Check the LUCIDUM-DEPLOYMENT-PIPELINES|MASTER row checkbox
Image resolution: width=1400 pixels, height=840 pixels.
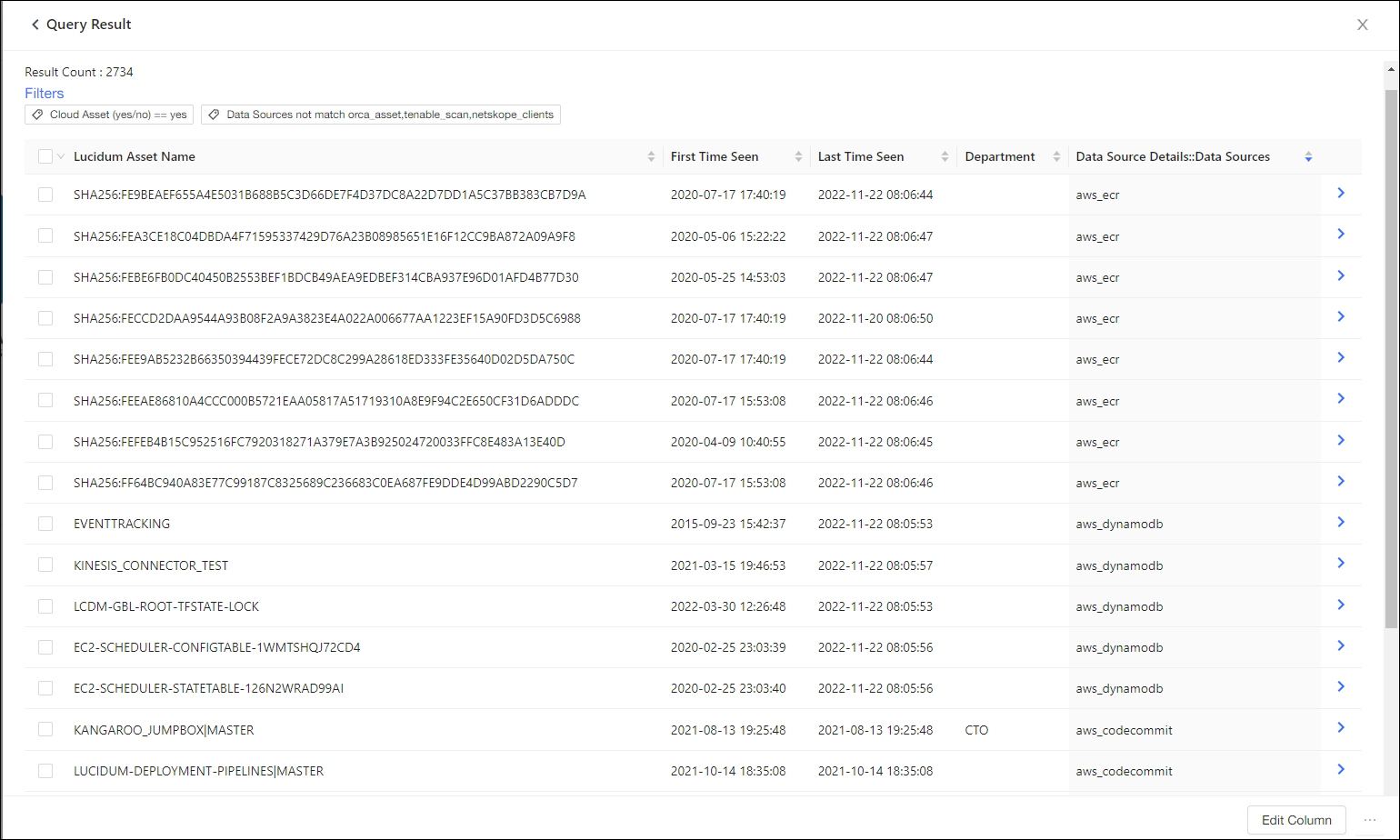[45, 771]
